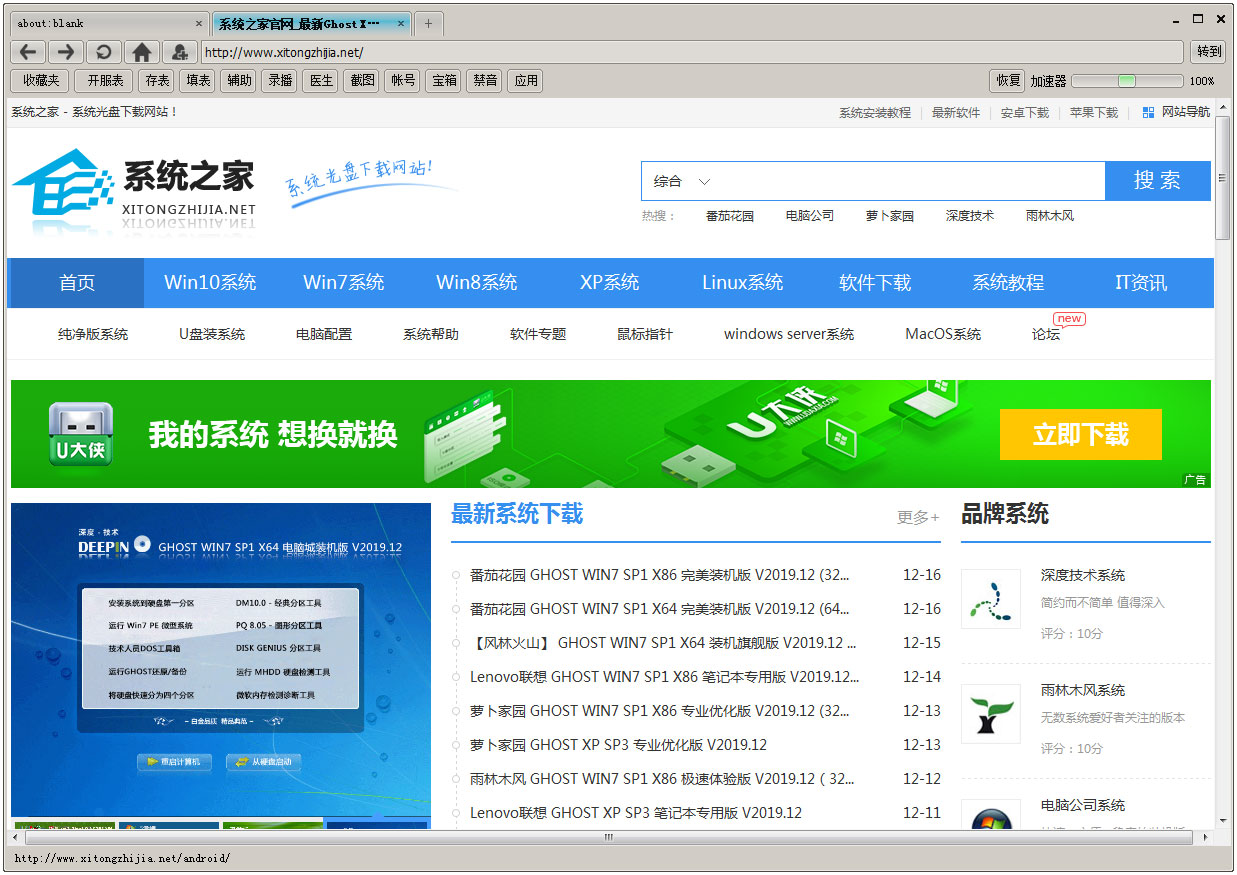This screenshot has width=1237, height=875.
Task: Click the 开服表 toolbar button
Action: 105,81
